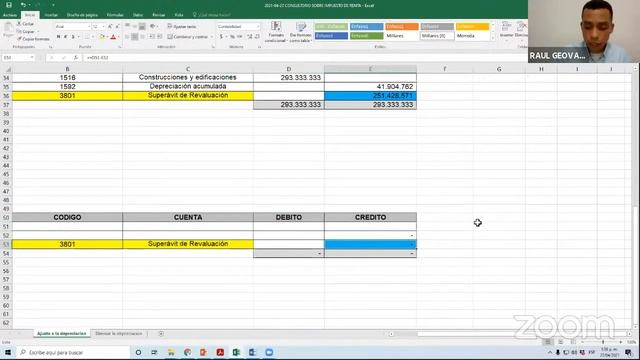Undo the last action
This screenshot has height=360, width=640.
(x=23, y=5)
